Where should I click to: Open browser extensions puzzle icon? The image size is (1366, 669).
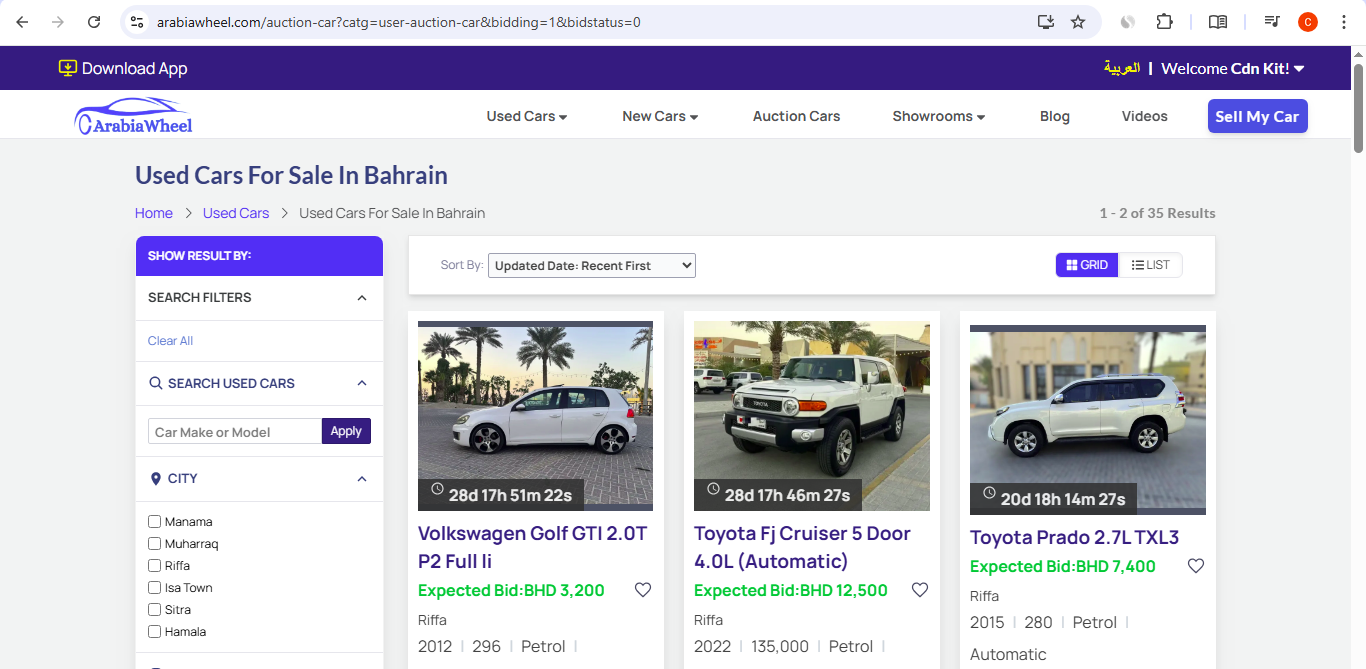click(x=1164, y=22)
